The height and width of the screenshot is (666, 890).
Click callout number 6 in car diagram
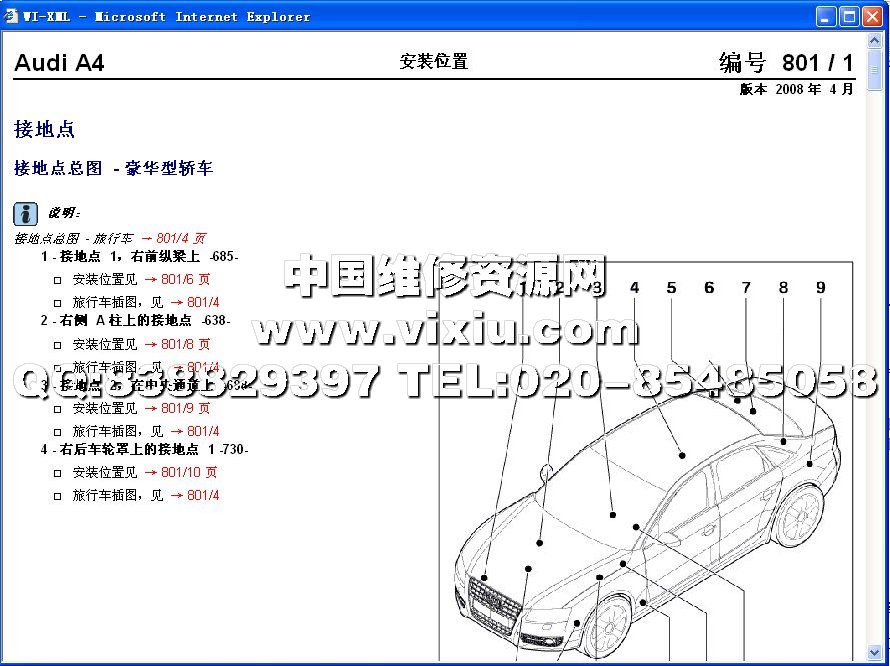pos(709,288)
